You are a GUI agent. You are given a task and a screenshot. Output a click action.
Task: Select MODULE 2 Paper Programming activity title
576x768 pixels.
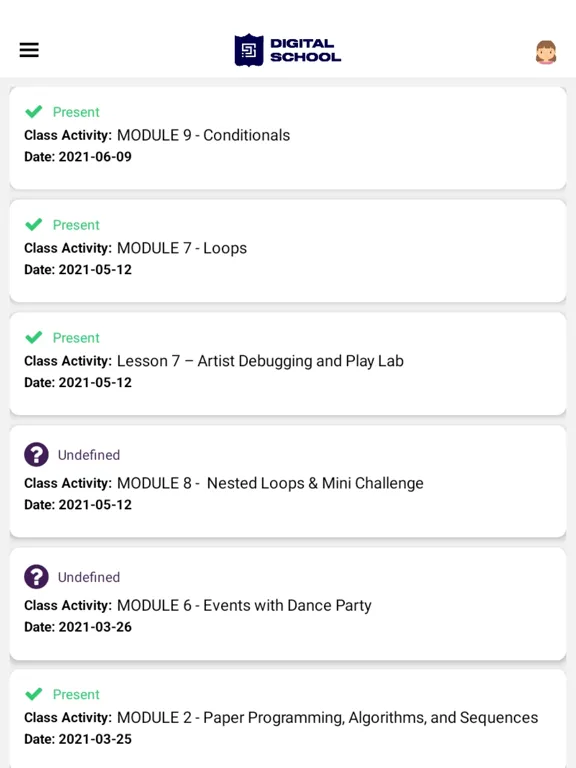pyautogui.click(x=327, y=718)
